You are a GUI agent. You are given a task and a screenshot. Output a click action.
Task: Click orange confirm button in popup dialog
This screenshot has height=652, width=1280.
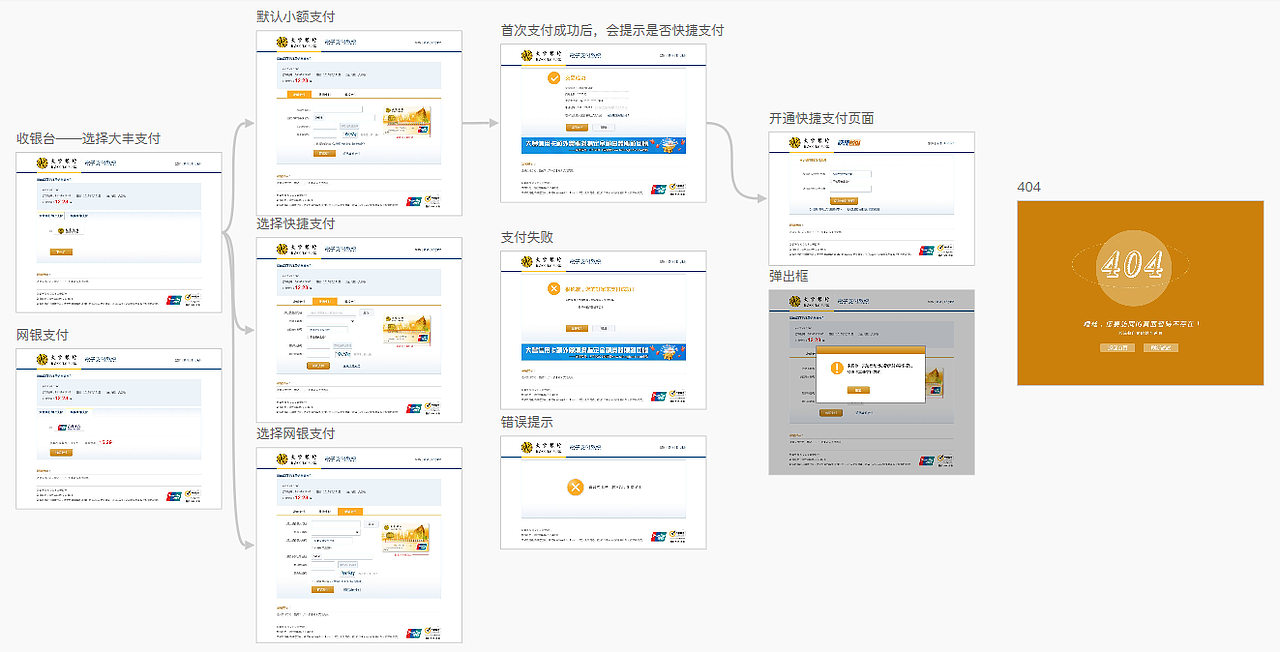point(859,390)
